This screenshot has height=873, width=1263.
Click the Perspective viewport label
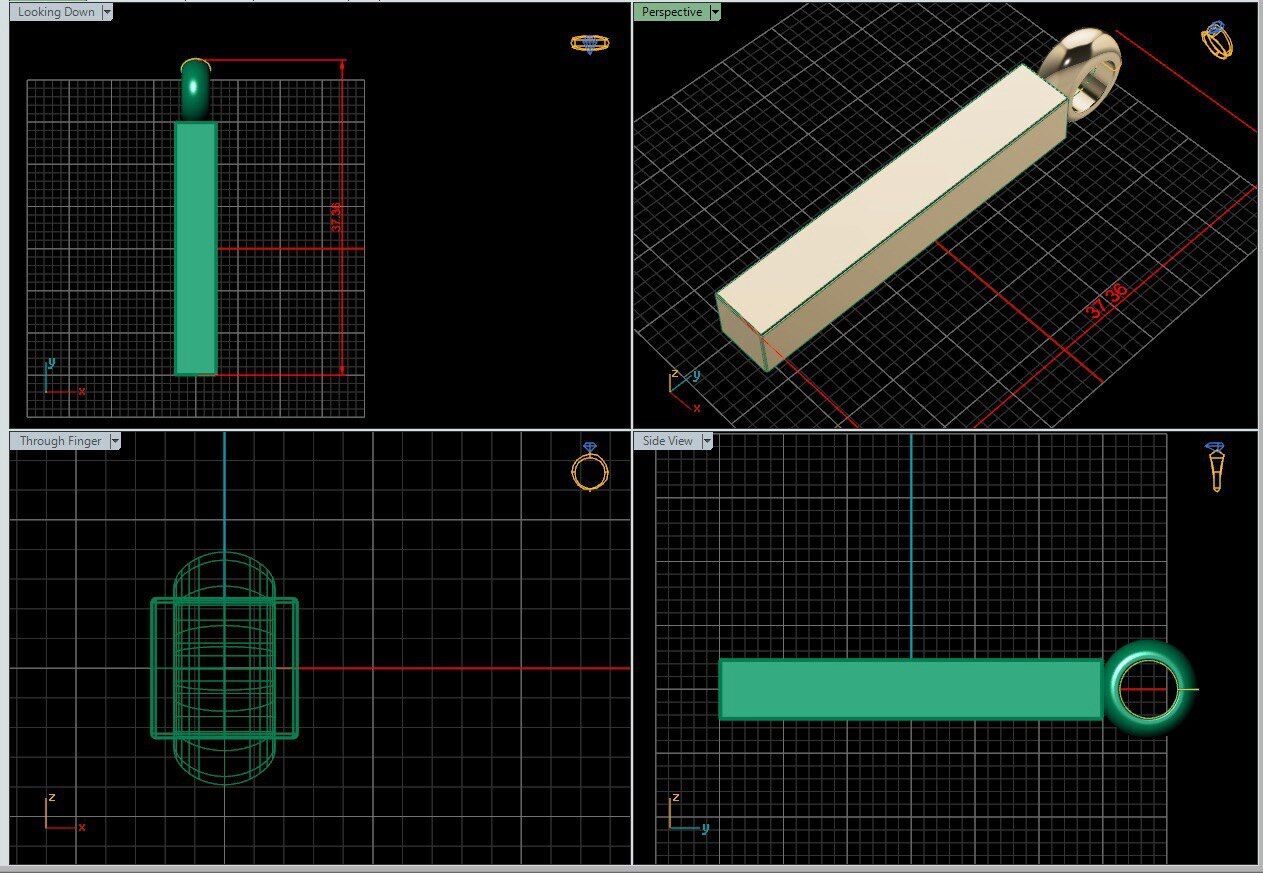coord(672,12)
